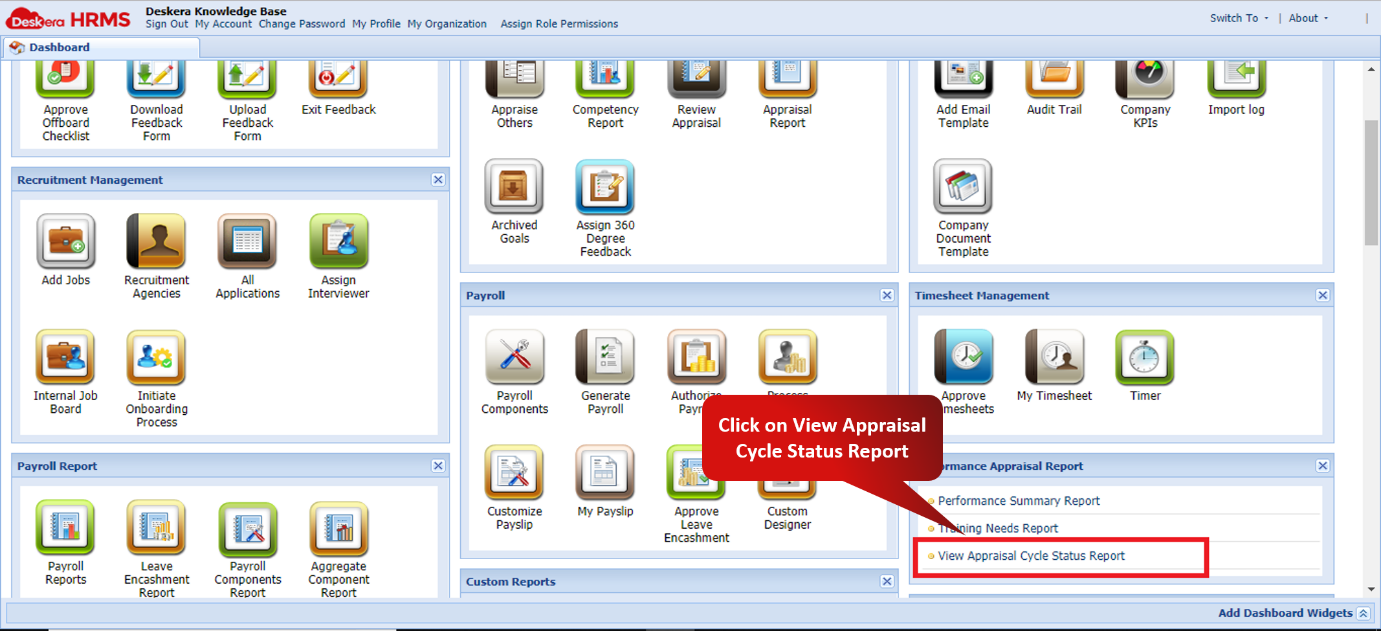Click the Recruitment Agencies icon
Screen dimensions: 1381x631
(156, 243)
